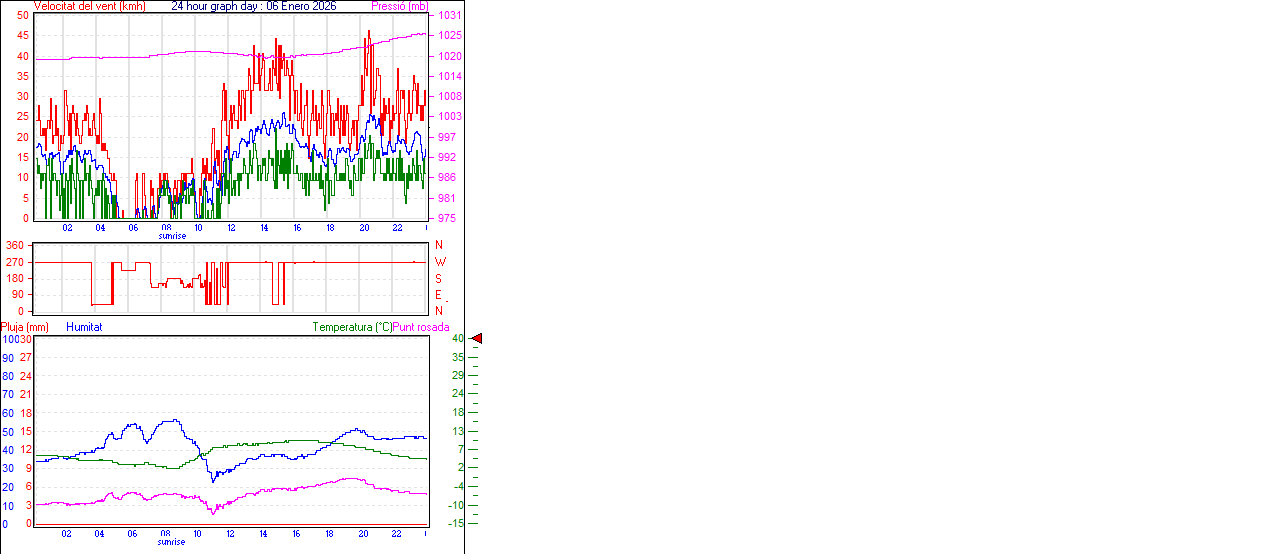1280x554 pixels.
Task: Click the red arrow marker beside temperature scale
Action: [x=477, y=339]
